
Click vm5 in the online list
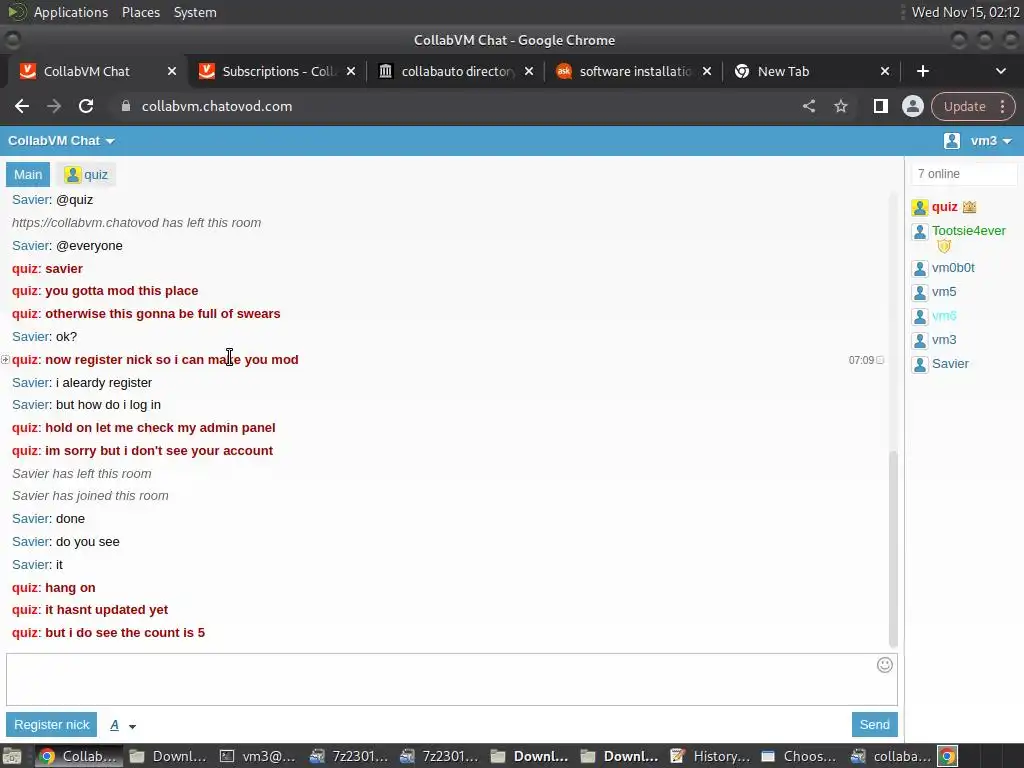pyautogui.click(x=944, y=292)
